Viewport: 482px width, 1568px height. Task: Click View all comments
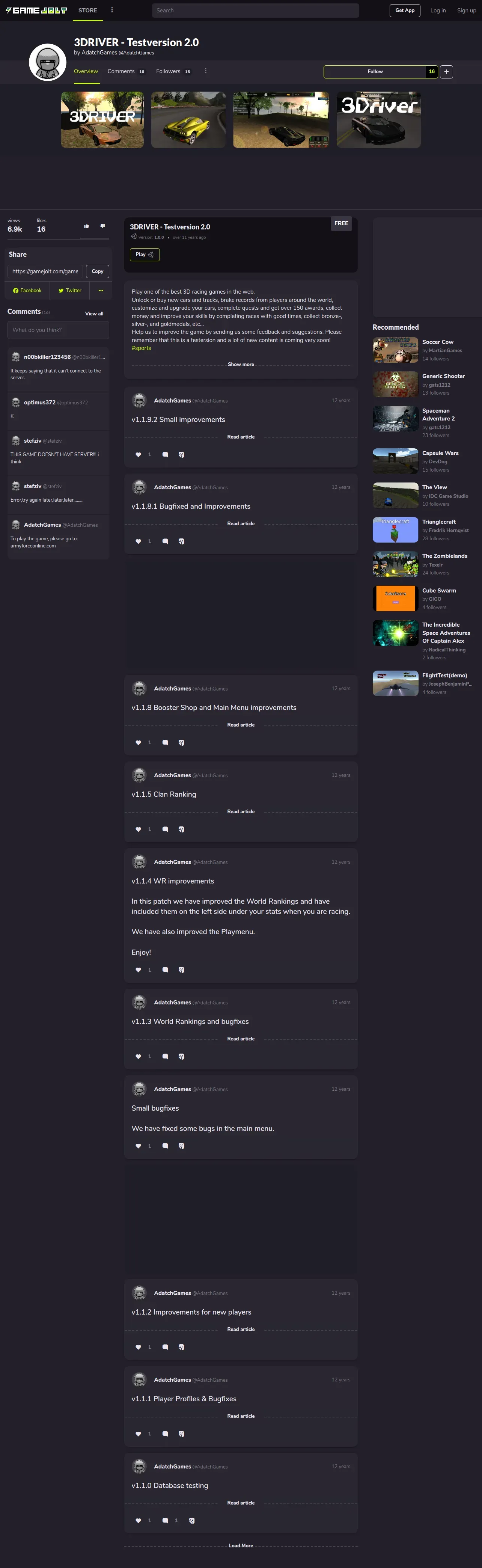click(x=94, y=314)
